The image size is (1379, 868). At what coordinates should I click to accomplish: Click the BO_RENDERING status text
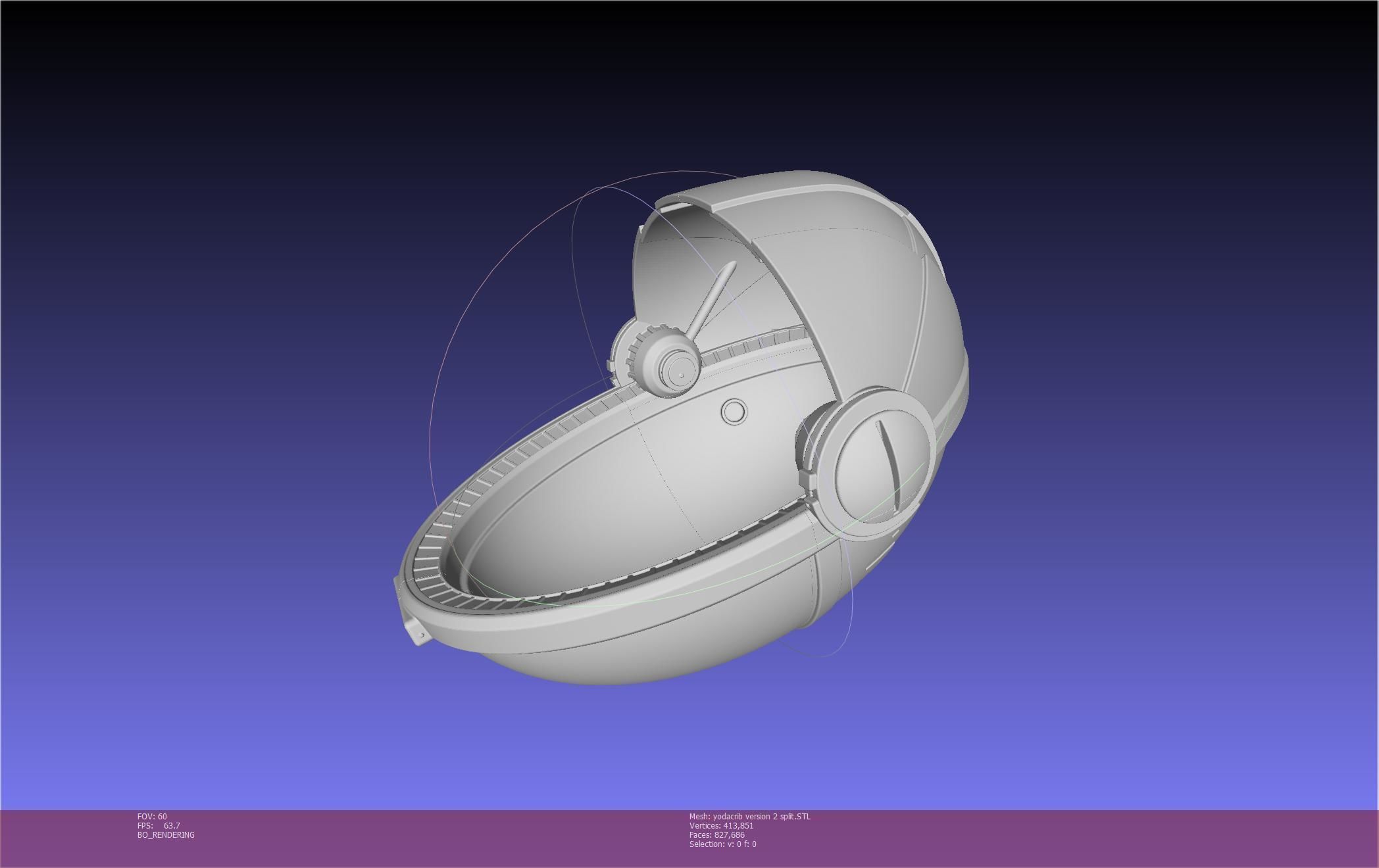(166, 835)
